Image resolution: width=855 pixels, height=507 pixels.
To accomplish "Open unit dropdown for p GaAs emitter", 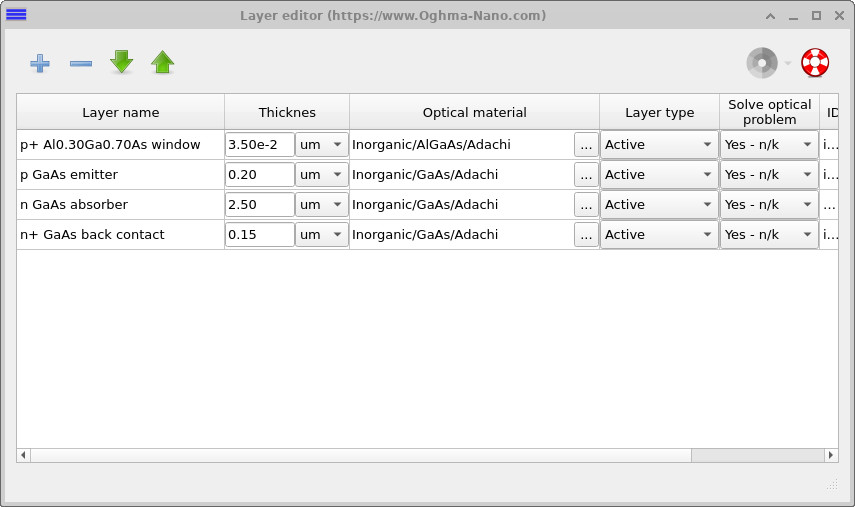I will (x=321, y=174).
